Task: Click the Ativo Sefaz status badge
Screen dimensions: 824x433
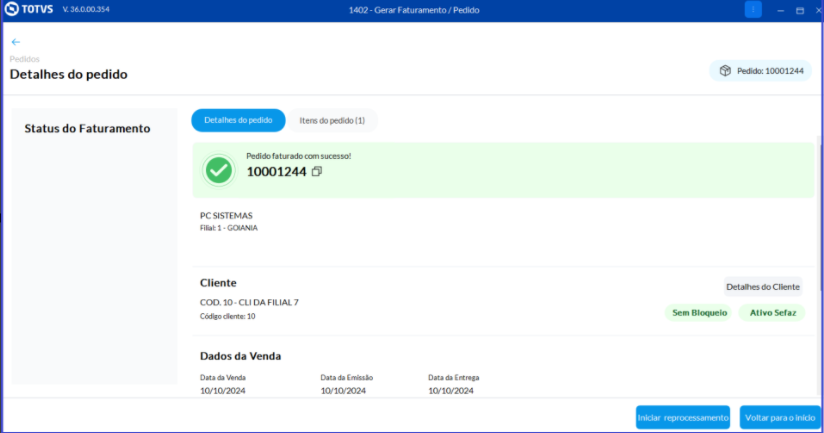Action: [772, 313]
